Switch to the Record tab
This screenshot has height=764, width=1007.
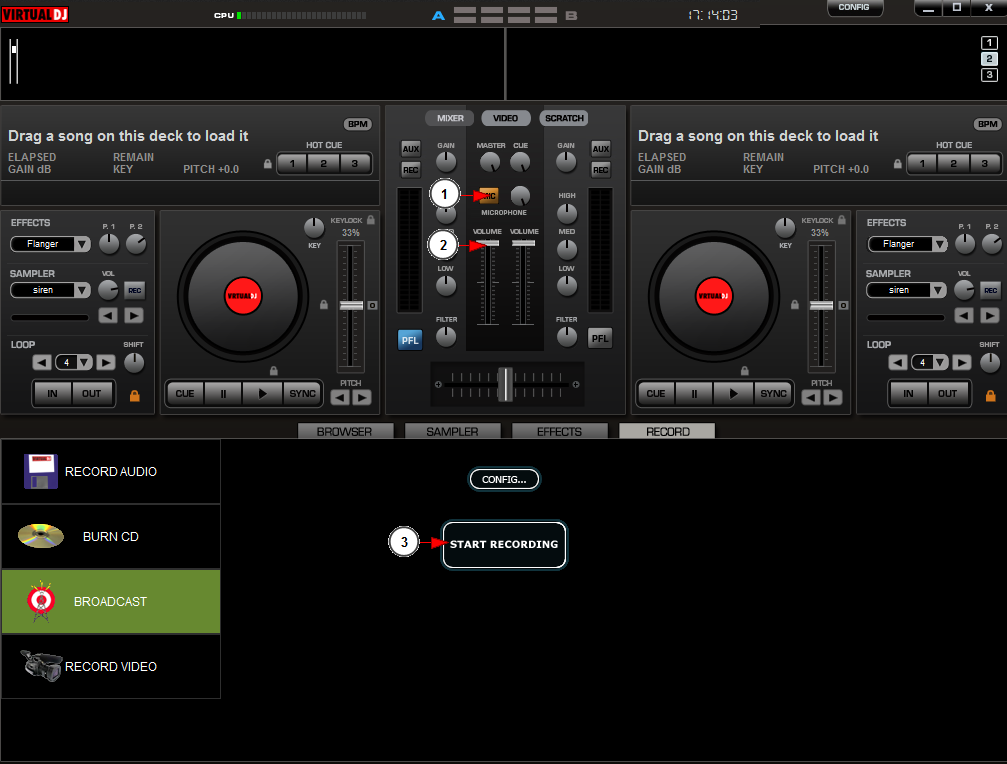(667, 431)
